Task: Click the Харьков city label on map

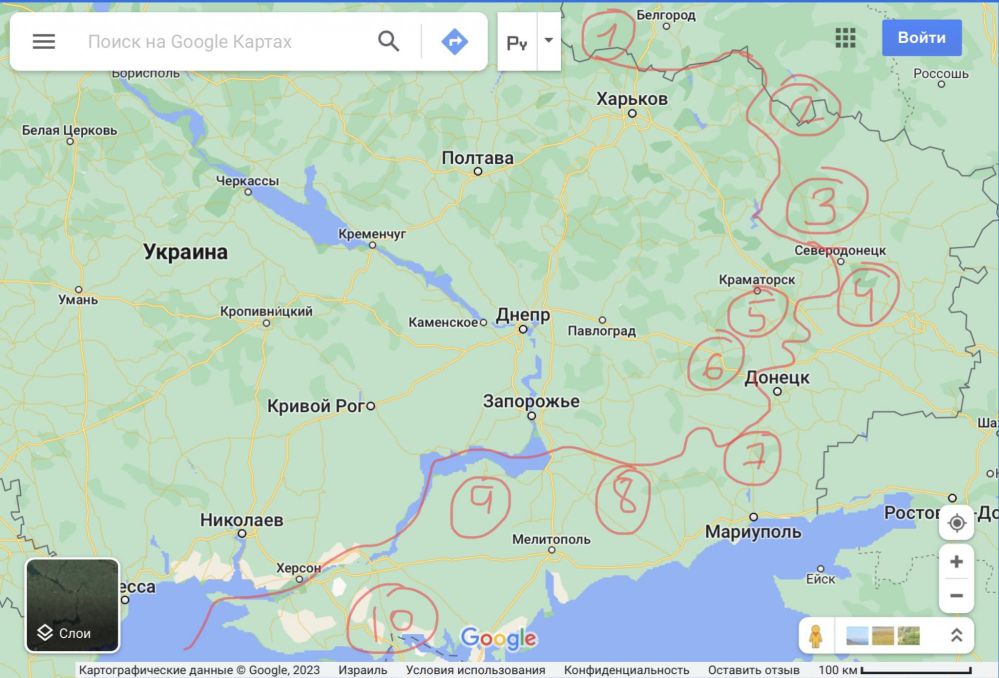Action: (x=631, y=98)
